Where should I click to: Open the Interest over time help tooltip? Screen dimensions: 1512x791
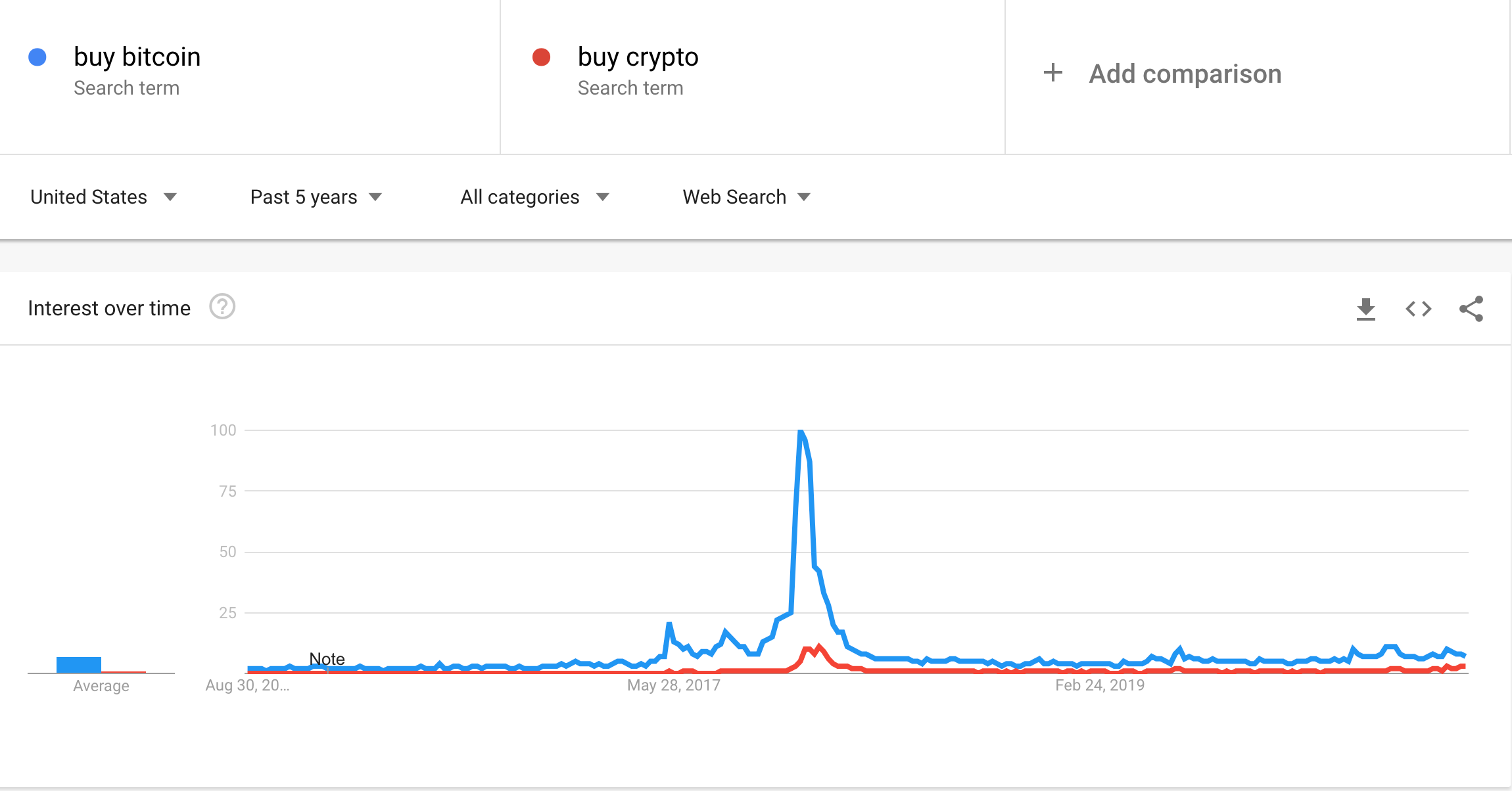click(x=222, y=307)
